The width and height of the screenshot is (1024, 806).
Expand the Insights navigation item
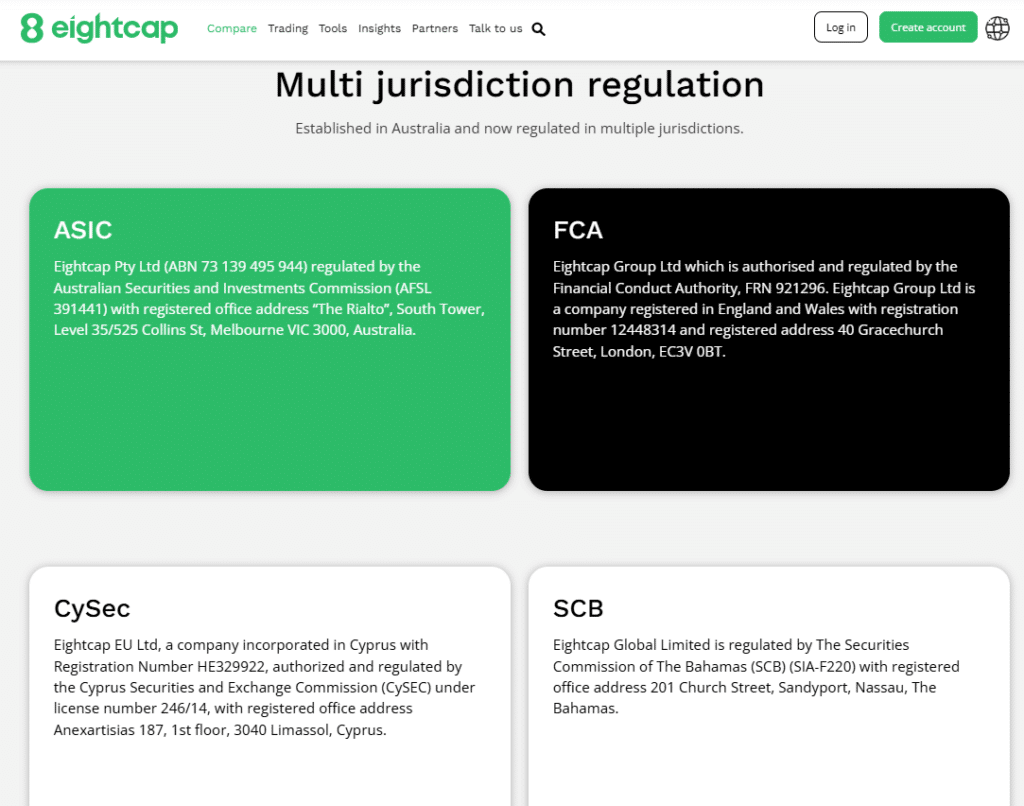379,28
